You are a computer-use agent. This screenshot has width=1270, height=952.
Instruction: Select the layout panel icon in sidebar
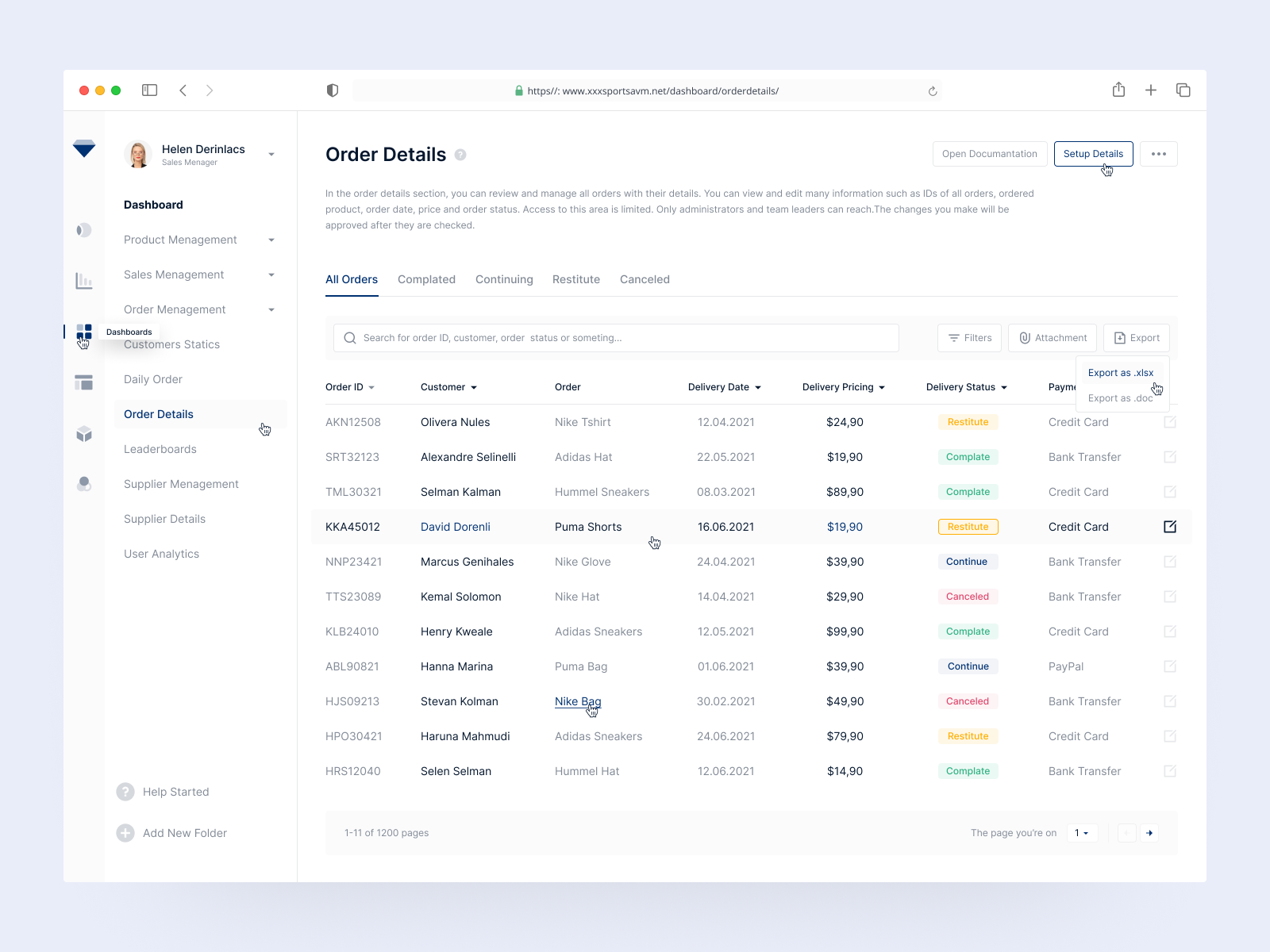tap(83, 382)
